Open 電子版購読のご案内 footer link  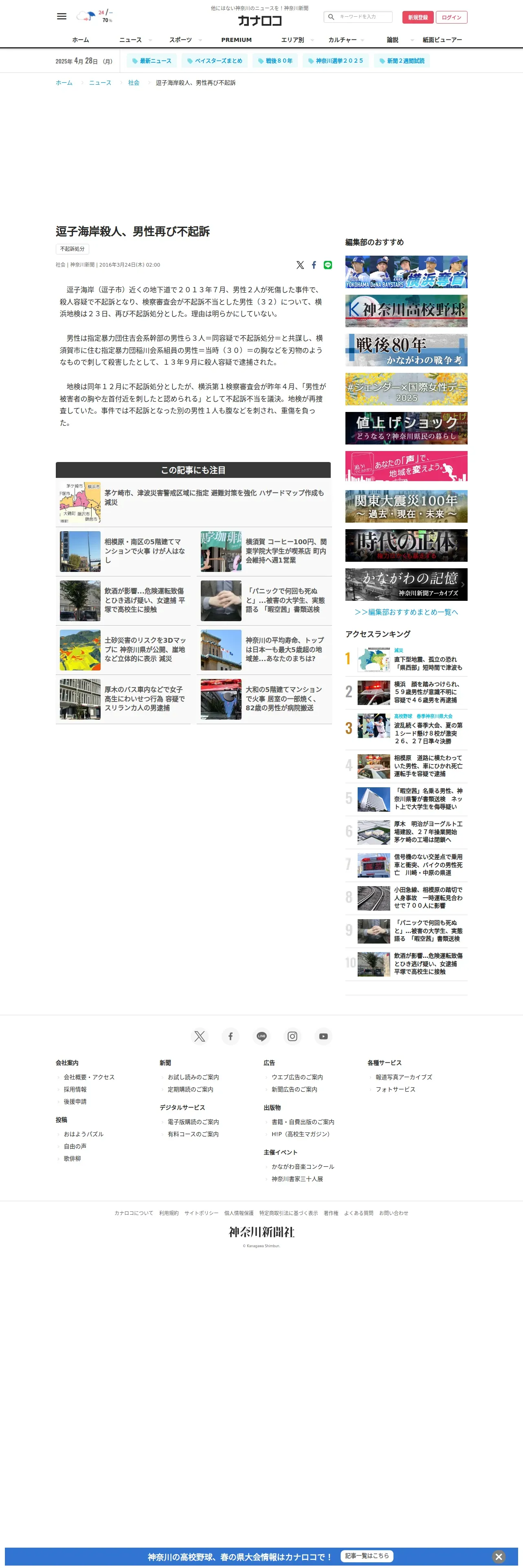pyautogui.click(x=193, y=1121)
